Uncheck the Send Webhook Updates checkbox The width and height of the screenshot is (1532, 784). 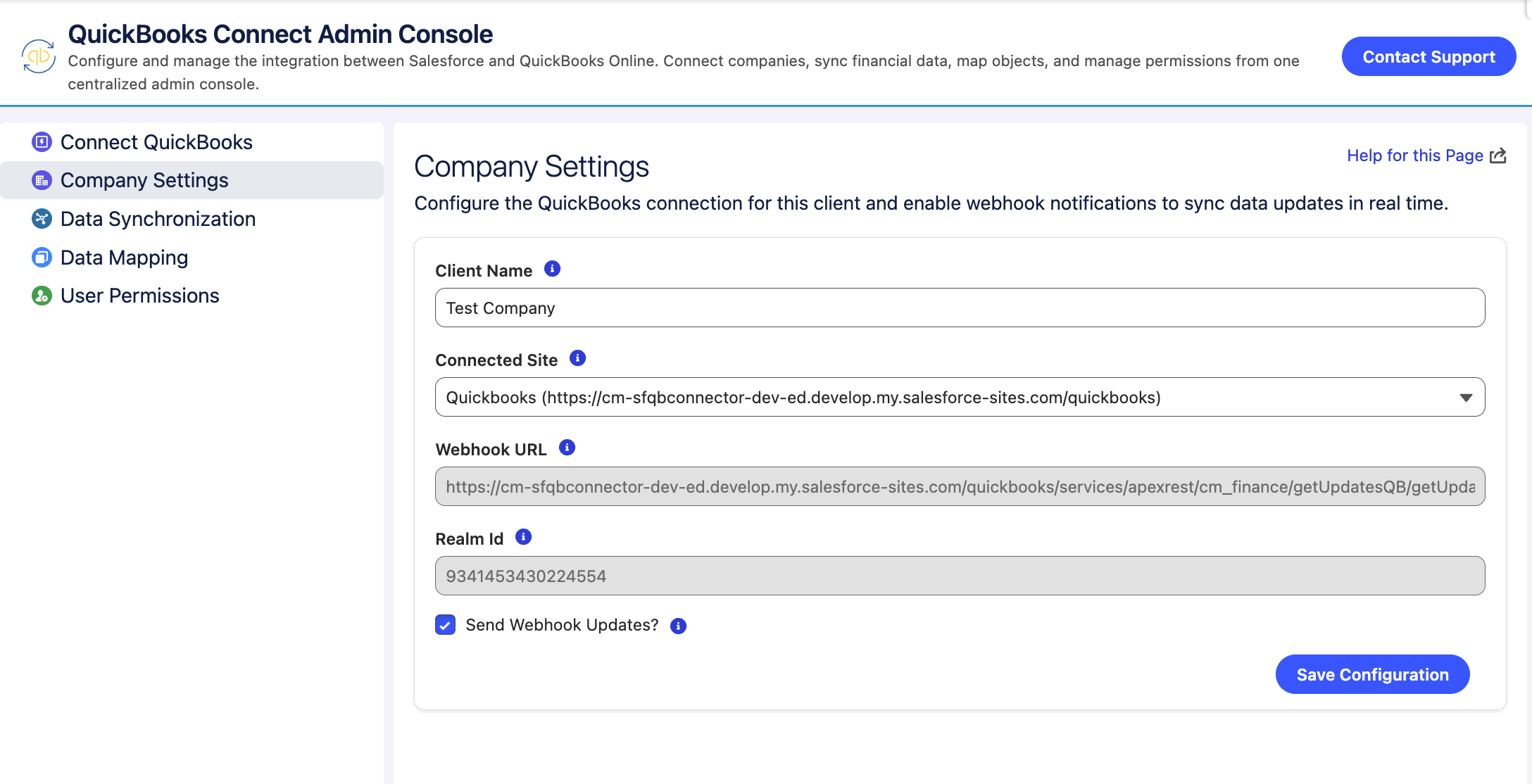(x=446, y=625)
